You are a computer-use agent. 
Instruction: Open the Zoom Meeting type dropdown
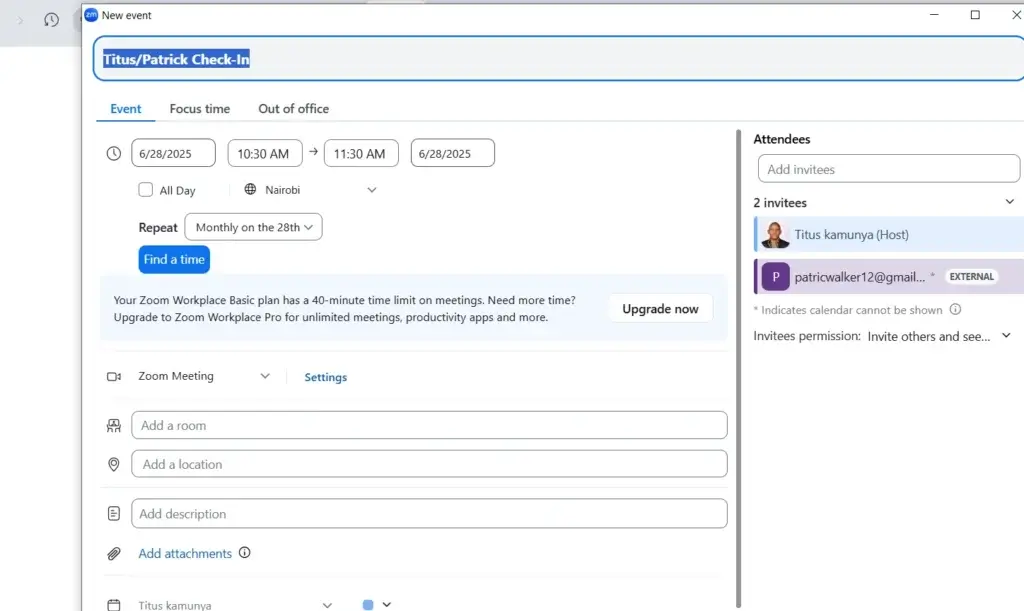[204, 376]
